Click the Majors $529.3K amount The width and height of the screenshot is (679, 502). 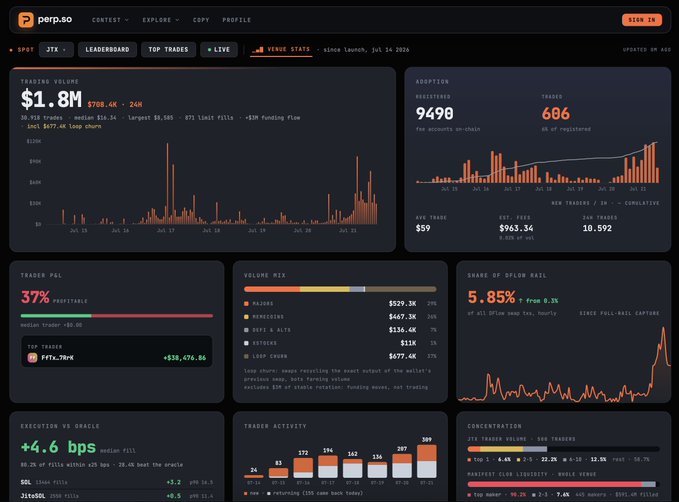point(402,304)
